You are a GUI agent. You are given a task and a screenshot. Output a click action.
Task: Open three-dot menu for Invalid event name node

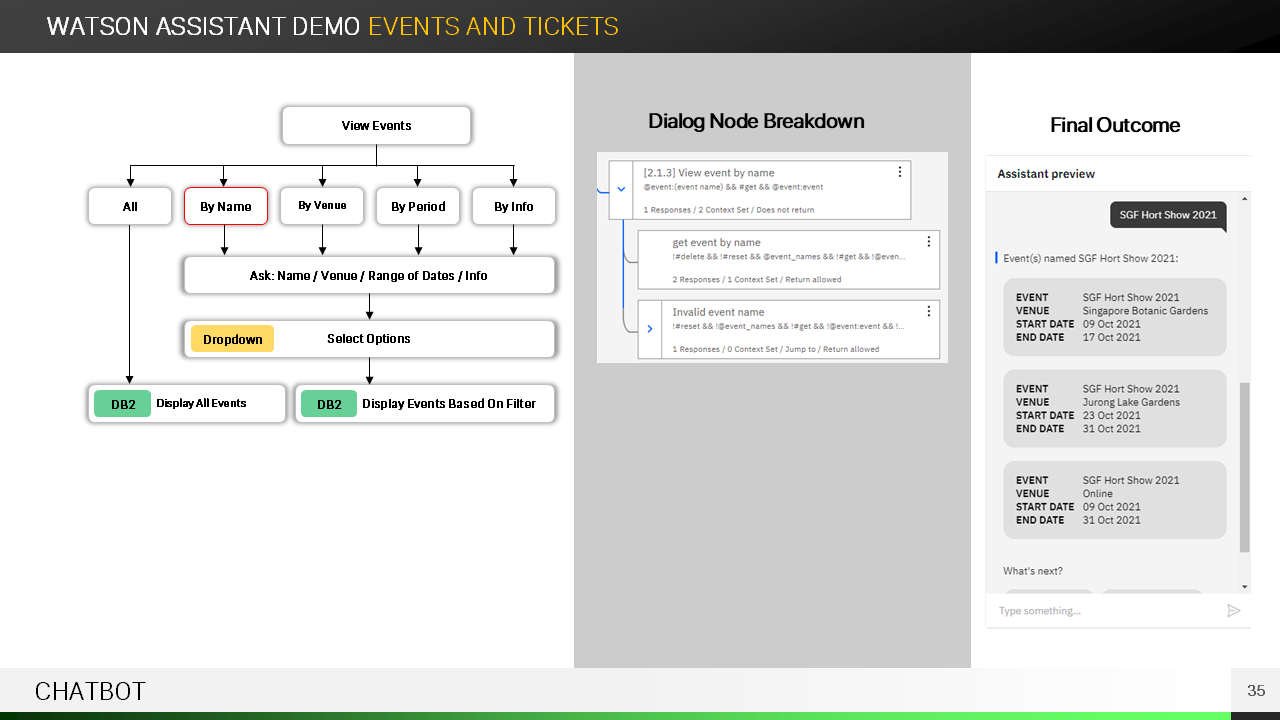[928, 311]
